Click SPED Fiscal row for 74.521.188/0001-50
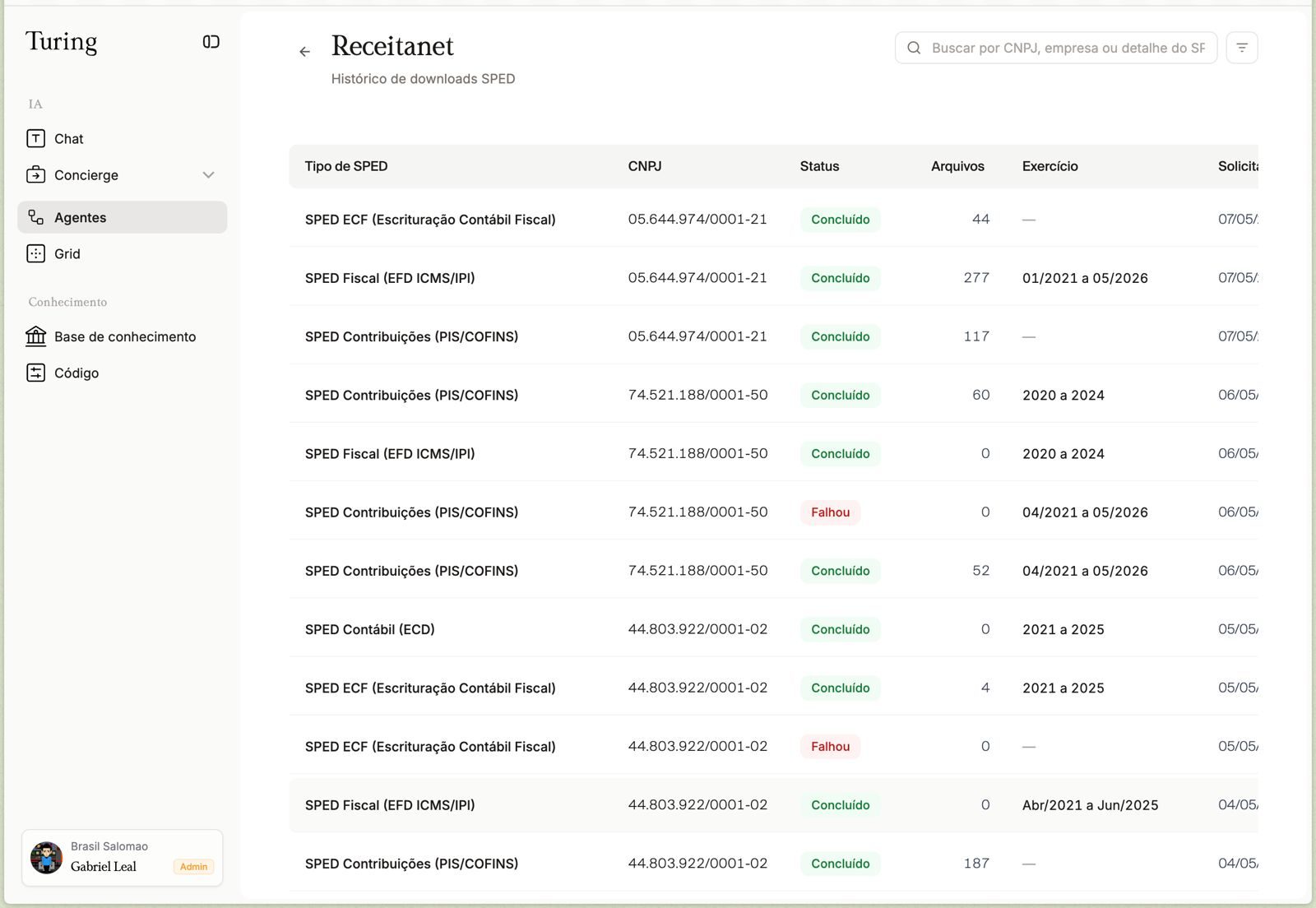This screenshot has height=908, width=1316. coord(773,453)
